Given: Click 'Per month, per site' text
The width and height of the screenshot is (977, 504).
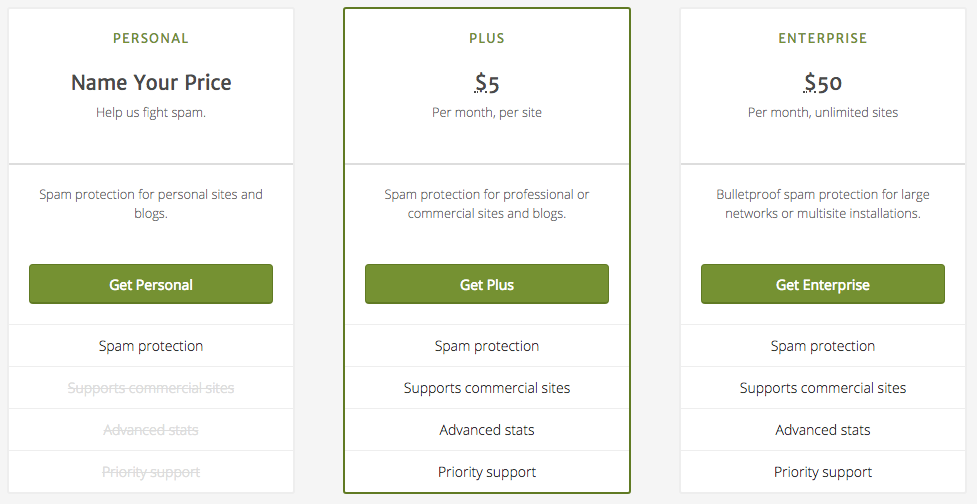Looking at the screenshot, I should click(487, 113).
